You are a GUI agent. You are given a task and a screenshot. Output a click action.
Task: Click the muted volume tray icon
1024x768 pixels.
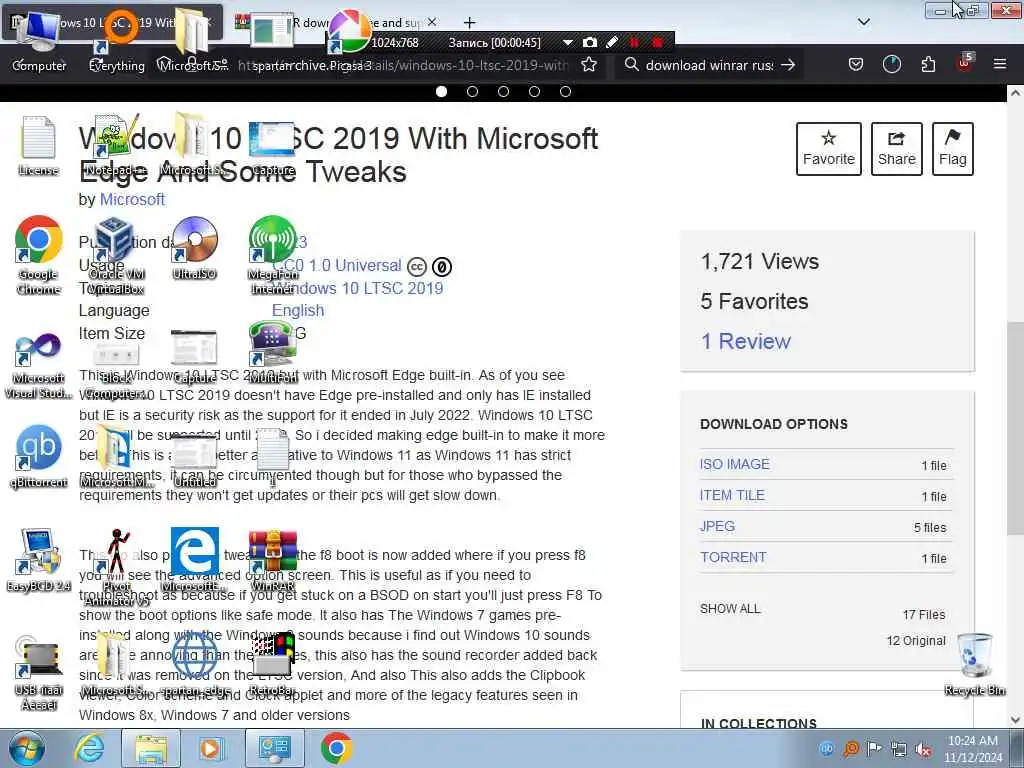[x=923, y=748]
